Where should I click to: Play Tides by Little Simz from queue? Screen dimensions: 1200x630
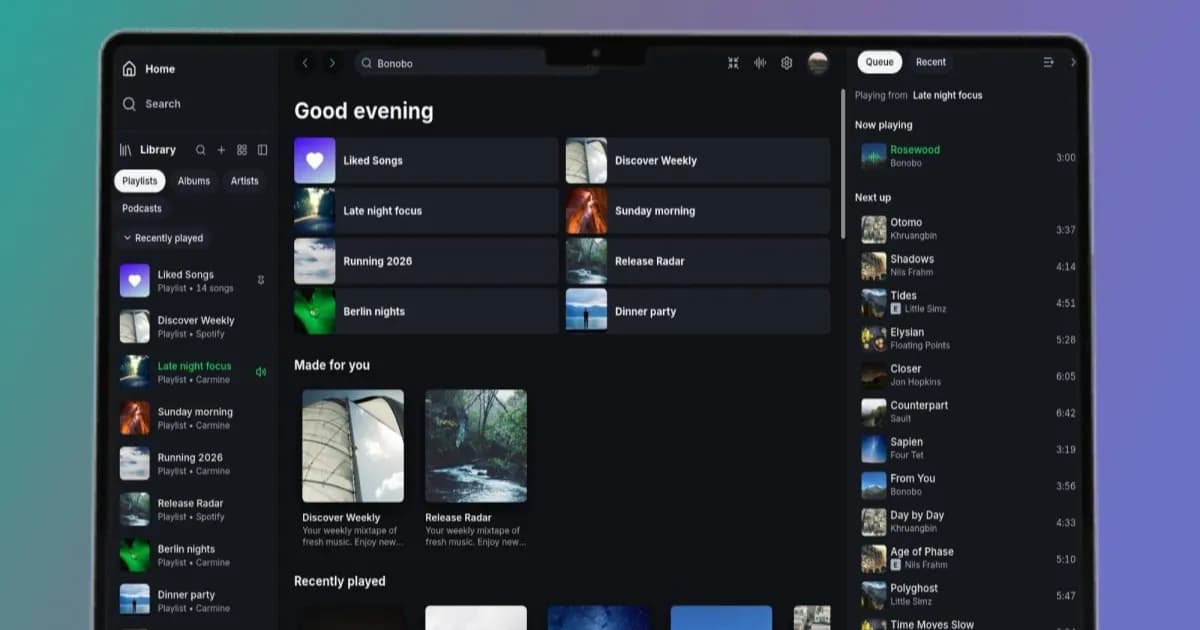(x=968, y=303)
